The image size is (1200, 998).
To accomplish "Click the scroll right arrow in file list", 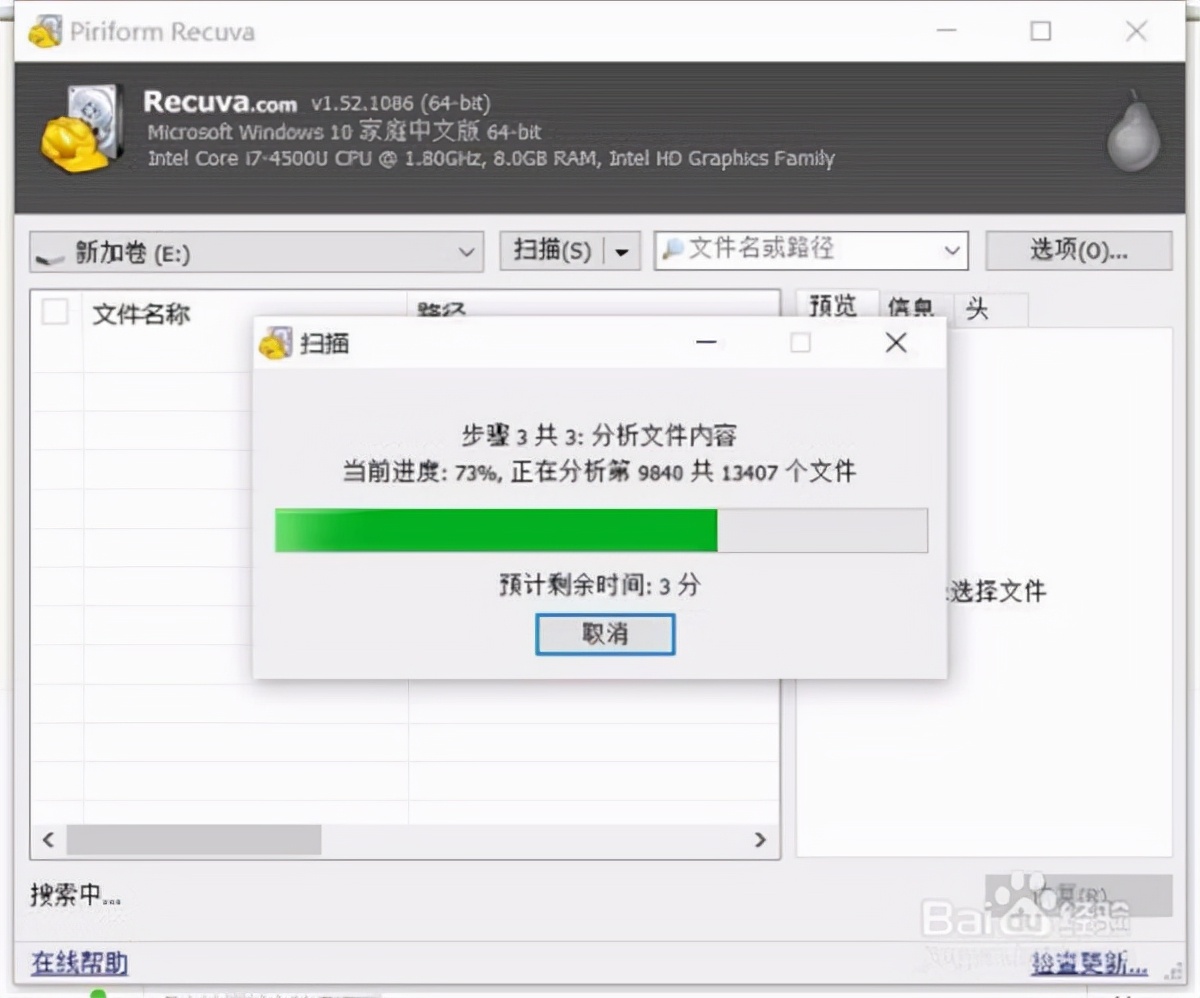I will click(x=760, y=839).
